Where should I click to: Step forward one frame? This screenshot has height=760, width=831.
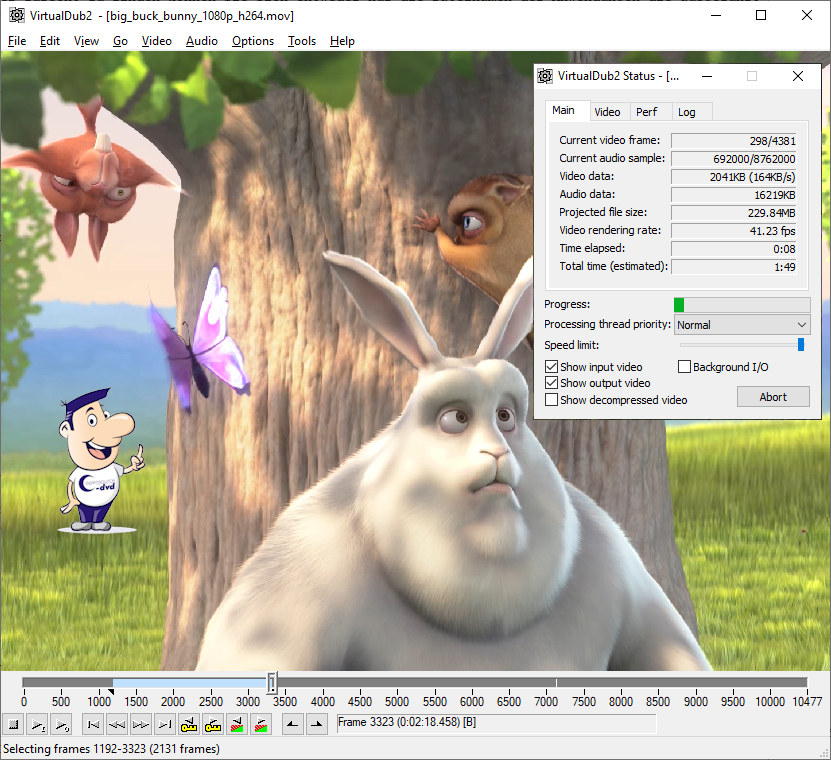tap(141, 724)
